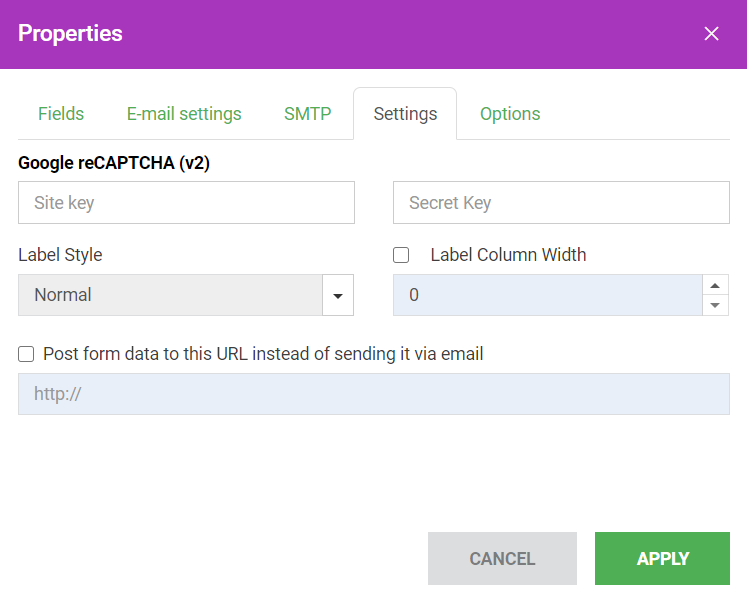The height and width of the screenshot is (602, 747).
Task: Enable the Label Column Width checkbox
Action: 401,255
